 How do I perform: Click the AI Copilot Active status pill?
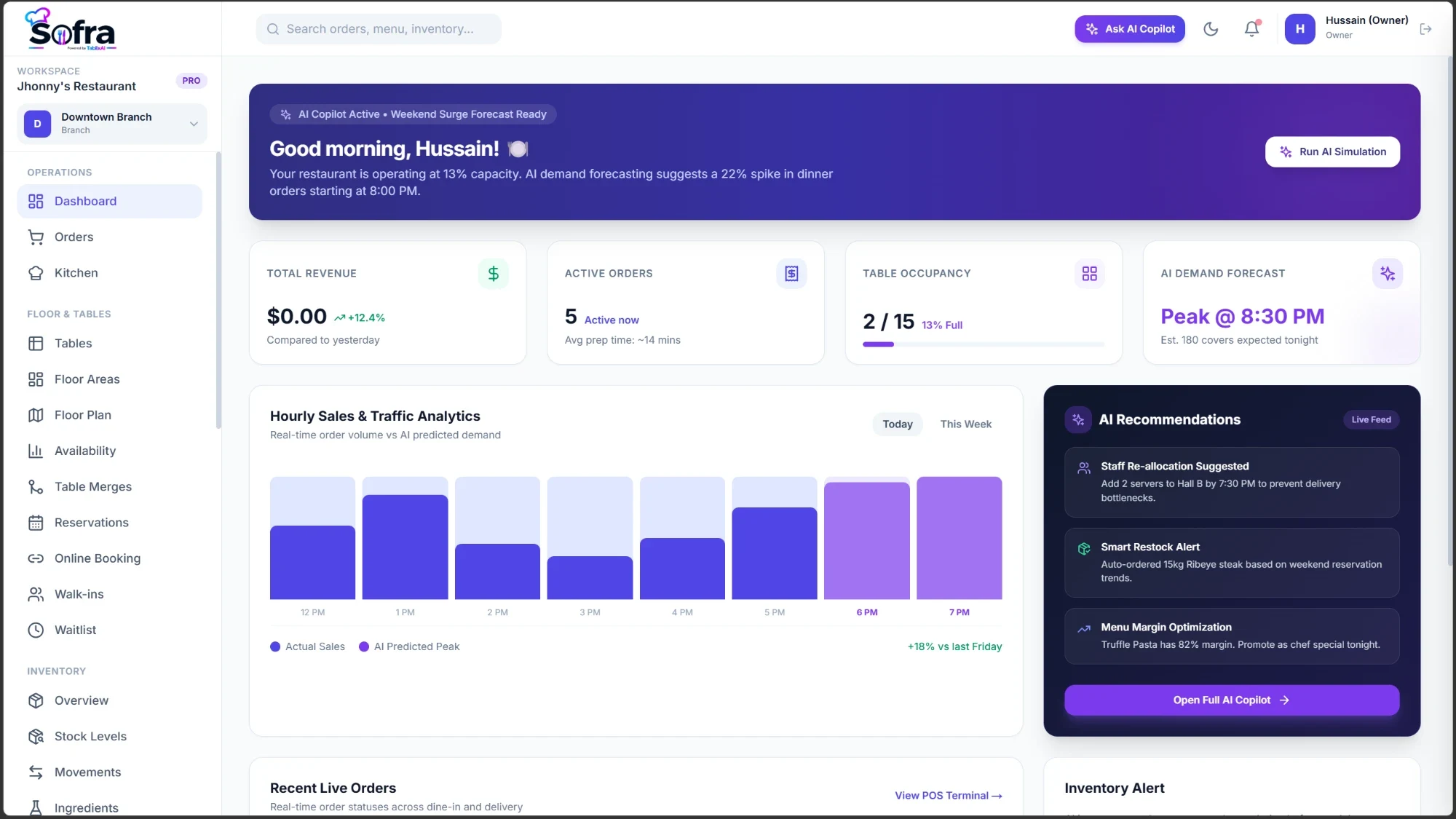click(413, 114)
